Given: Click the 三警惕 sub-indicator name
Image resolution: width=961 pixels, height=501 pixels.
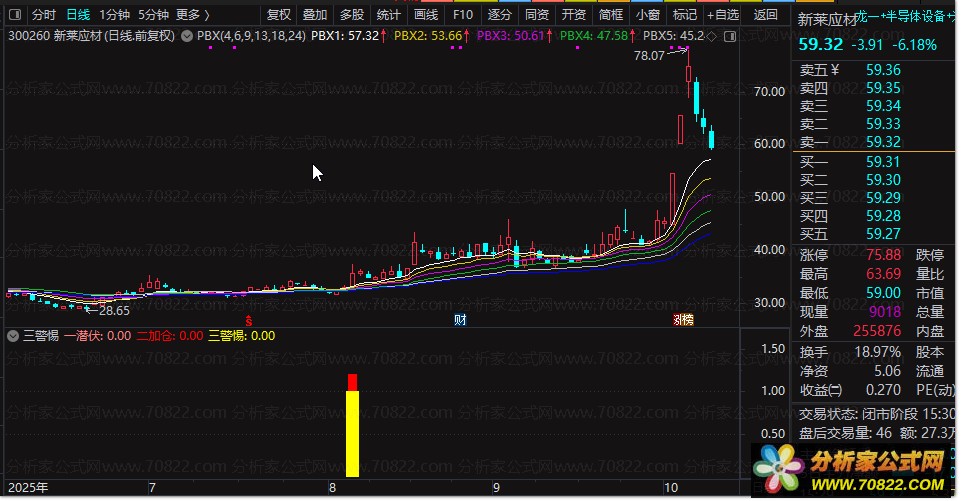Looking at the screenshot, I should point(40,335).
